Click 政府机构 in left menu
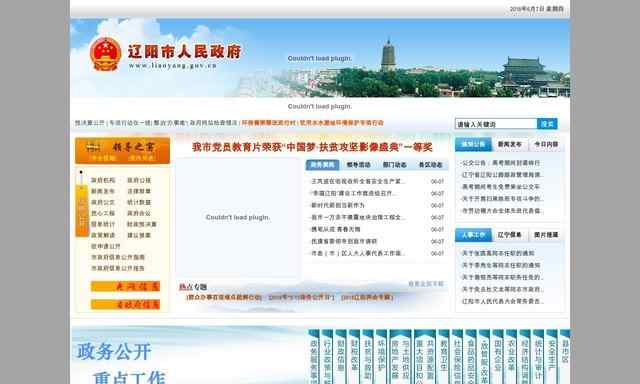The width and height of the screenshot is (640, 384). [103, 180]
